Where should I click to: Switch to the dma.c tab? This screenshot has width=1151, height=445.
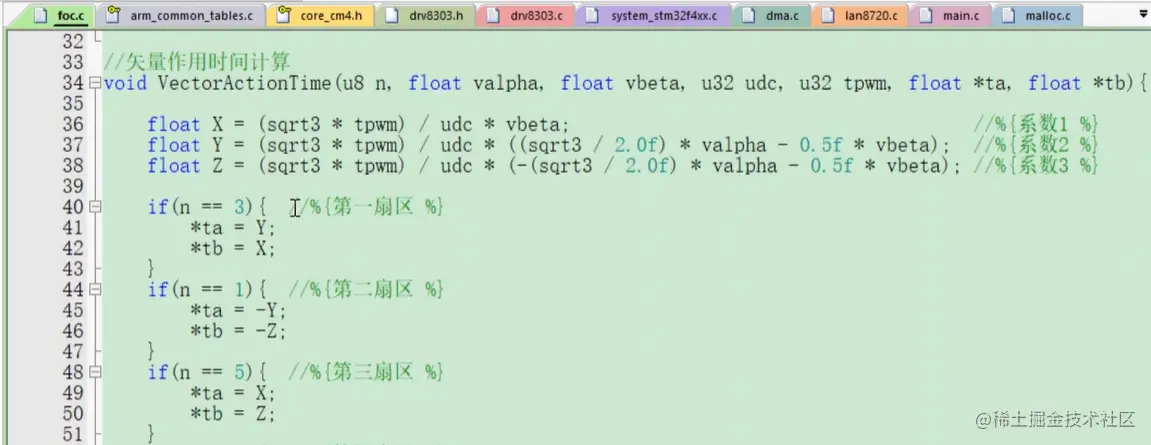771,15
